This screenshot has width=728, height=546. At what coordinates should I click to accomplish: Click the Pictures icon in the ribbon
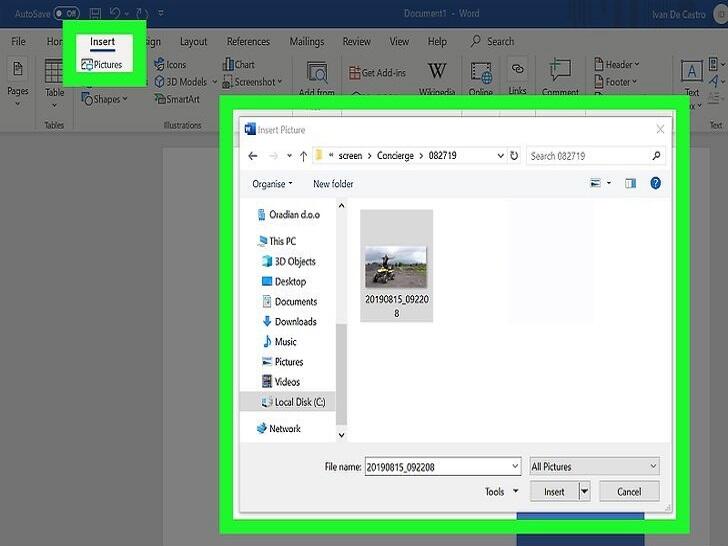point(101,65)
